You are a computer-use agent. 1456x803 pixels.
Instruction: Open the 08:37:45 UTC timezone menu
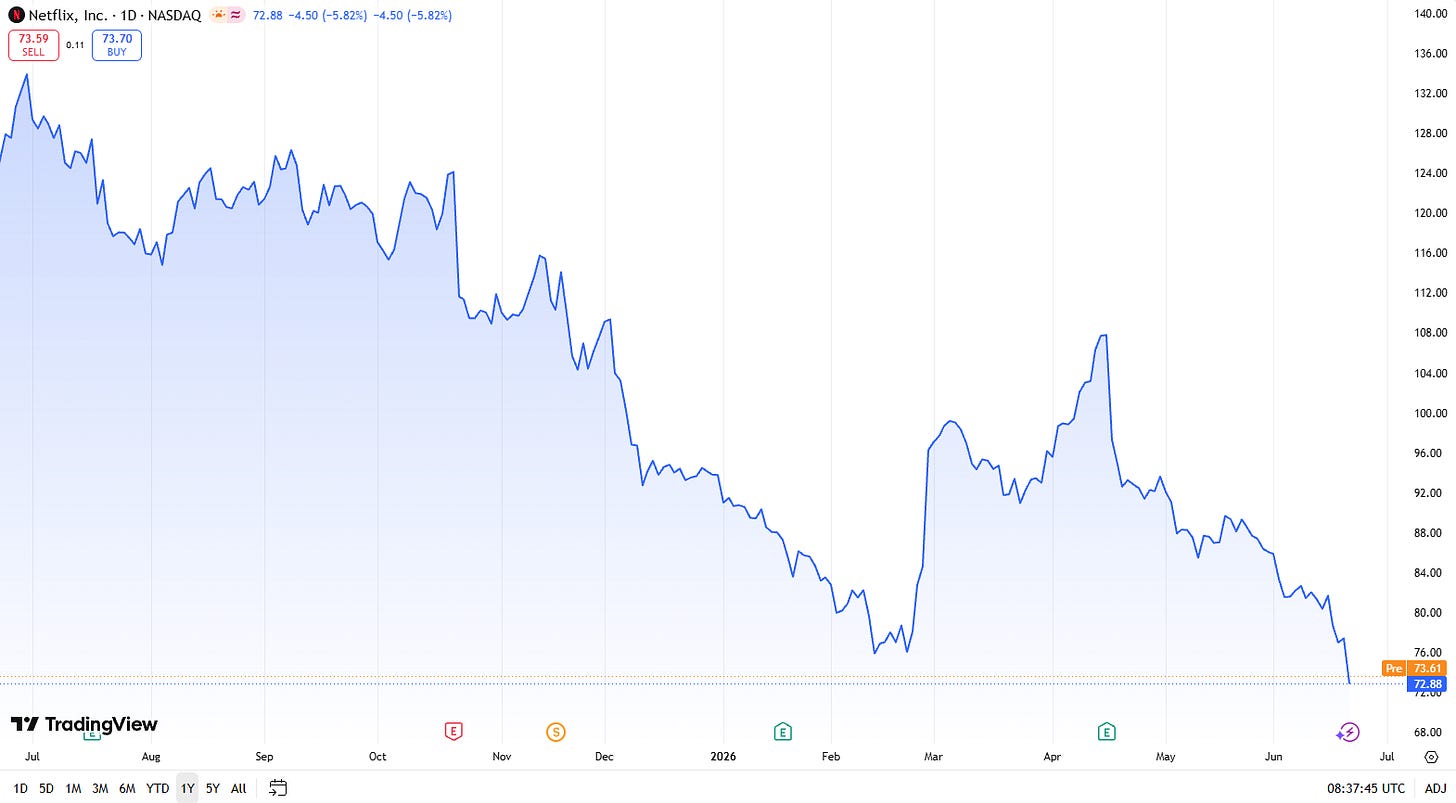point(1366,788)
